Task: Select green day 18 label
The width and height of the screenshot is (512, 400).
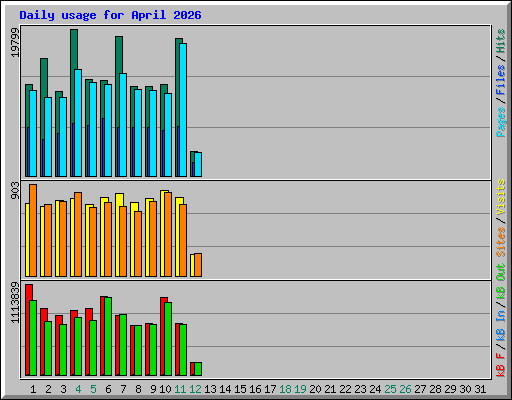Action: pos(285,389)
